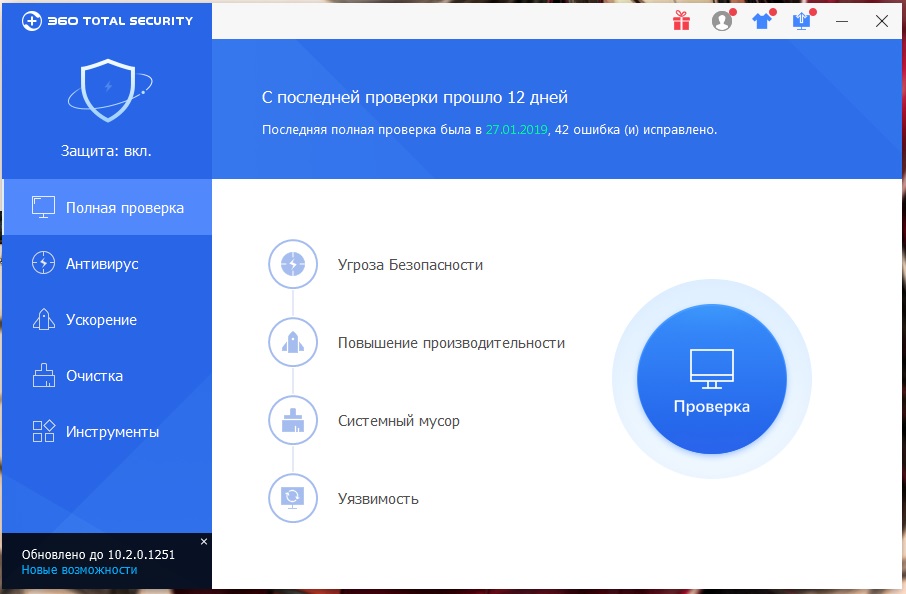Click the upgrade arrow icon
Image resolution: width=906 pixels, height=594 pixels.
(x=802, y=21)
